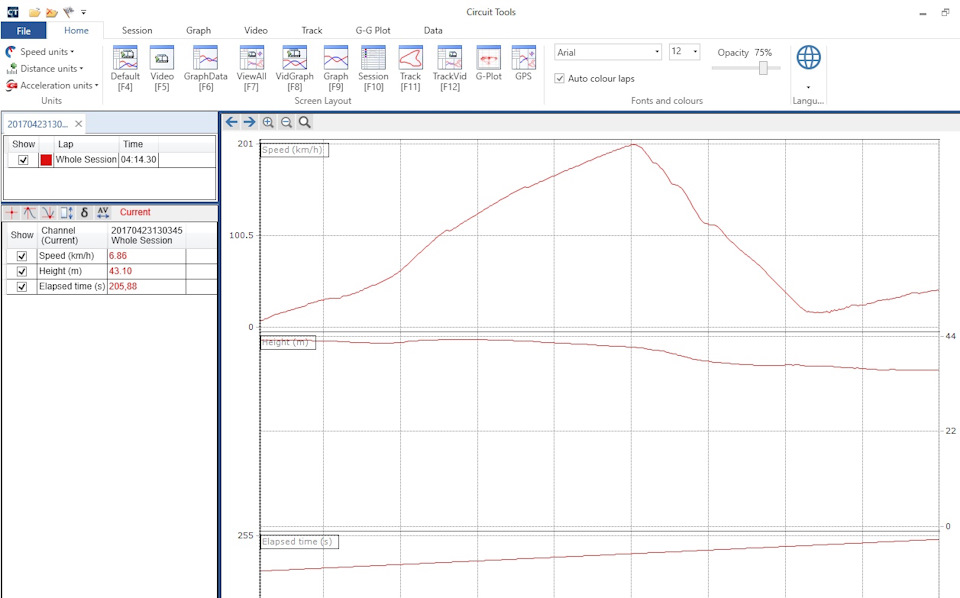Click the checkered flag quick-access icon
This screenshot has height=598, width=960.
point(69,12)
